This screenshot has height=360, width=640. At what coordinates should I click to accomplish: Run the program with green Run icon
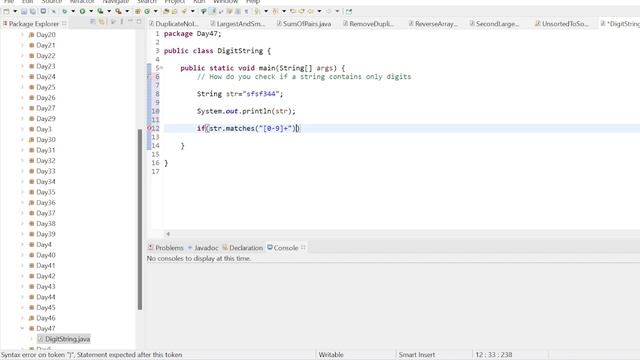(x=82, y=11)
